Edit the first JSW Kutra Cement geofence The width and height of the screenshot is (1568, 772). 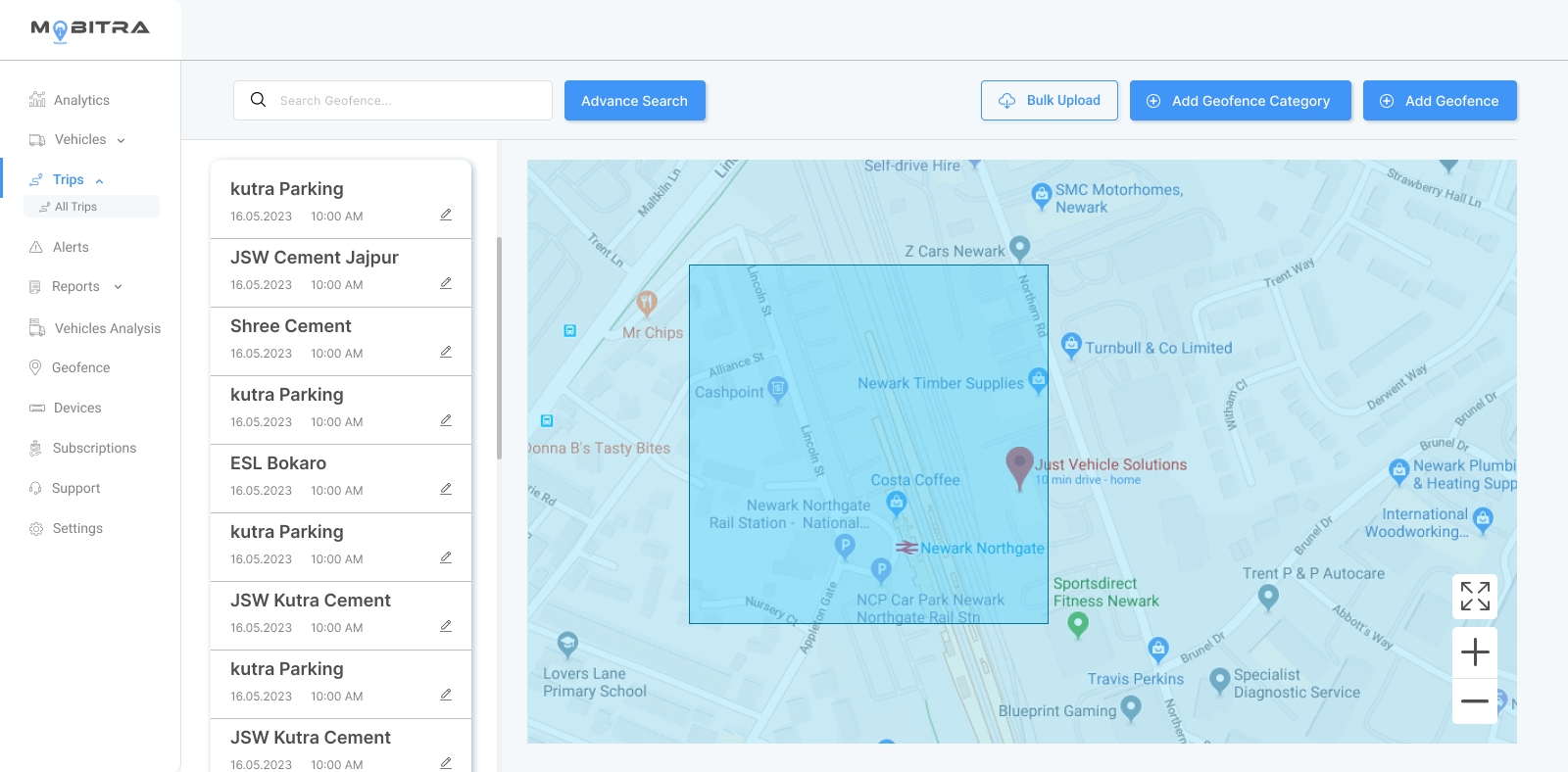[x=446, y=626]
